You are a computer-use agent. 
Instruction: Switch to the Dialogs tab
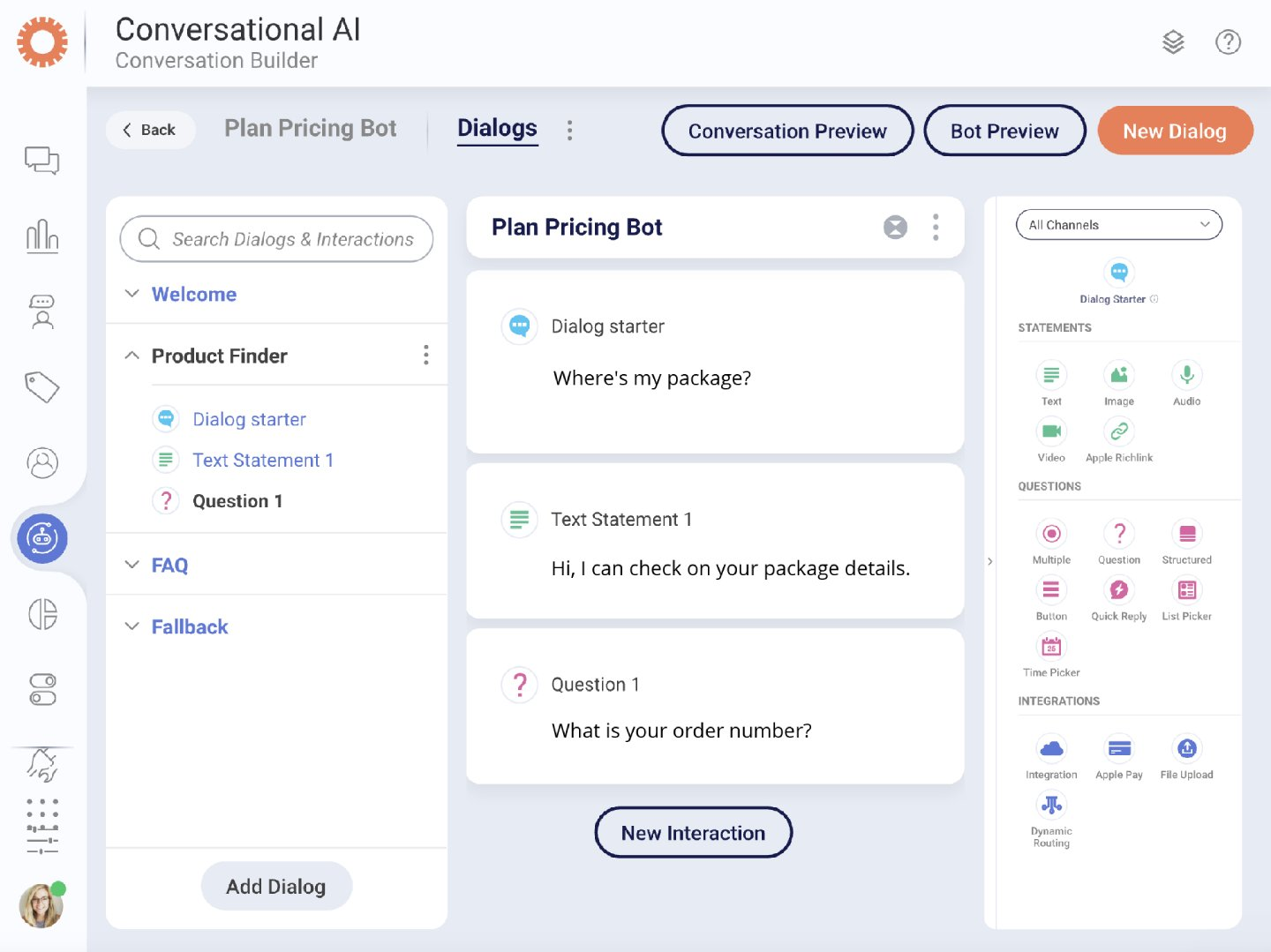tap(497, 129)
